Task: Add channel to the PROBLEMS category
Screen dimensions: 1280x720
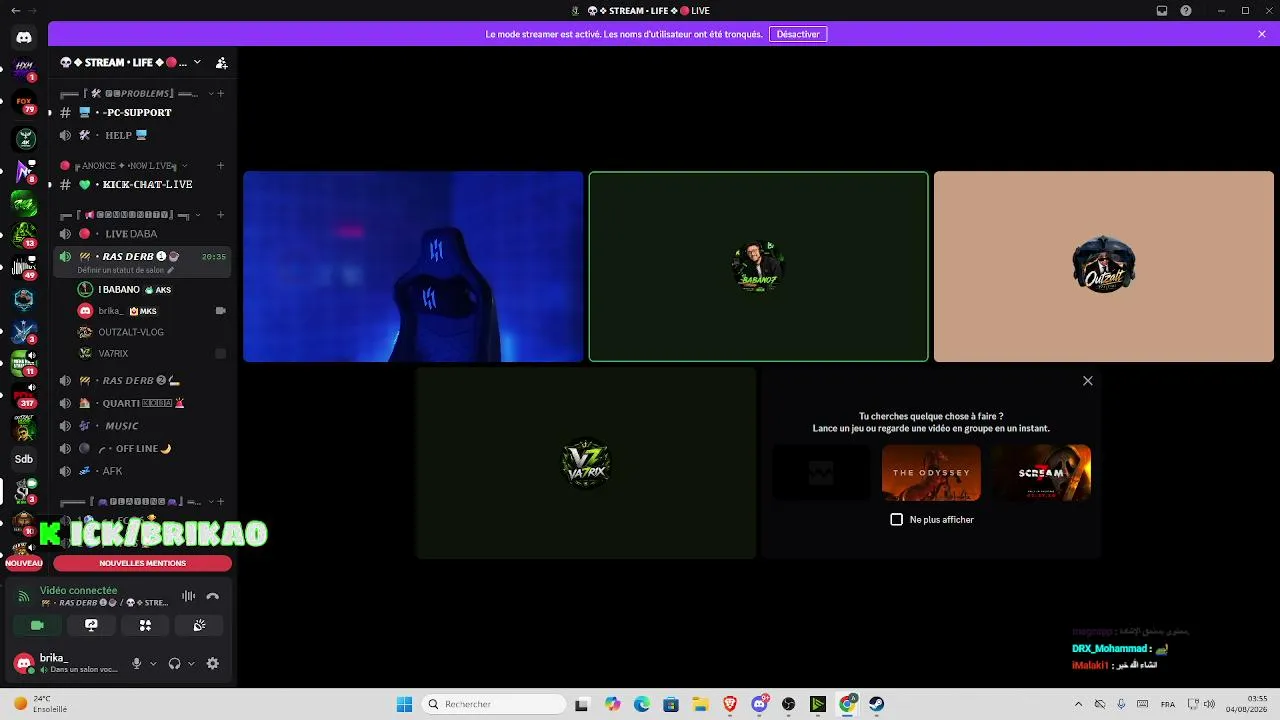Action: coord(221,93)
